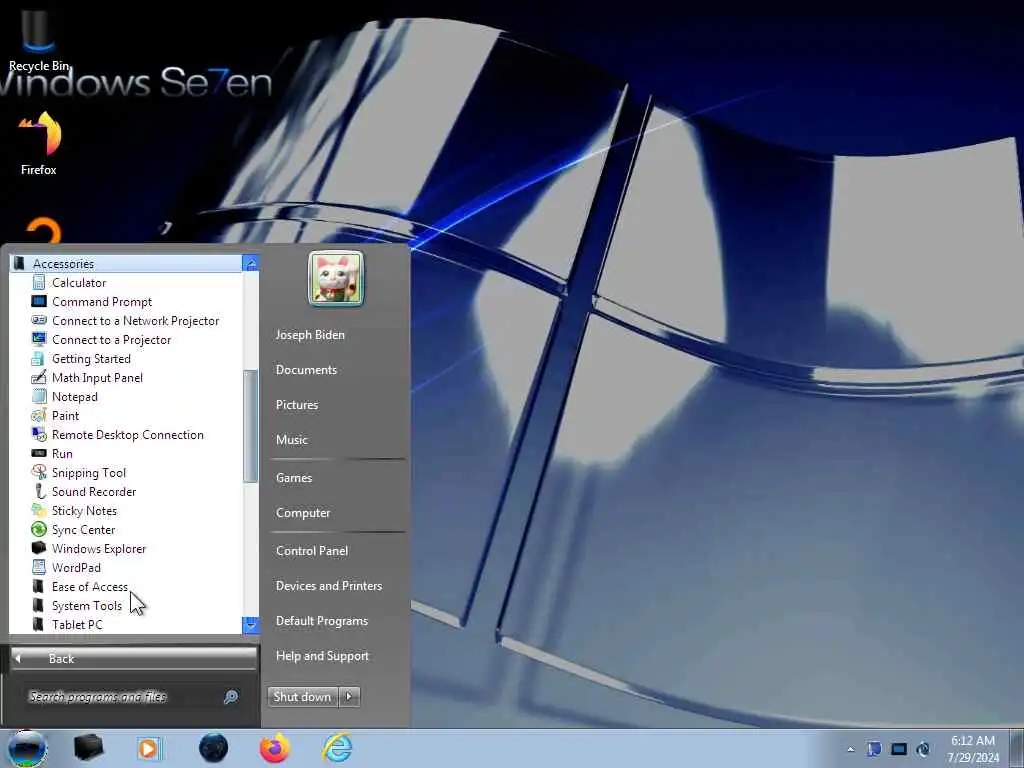Launch Command Prompt icon
Screen dimensions: 1024x768
pos(39,302)
